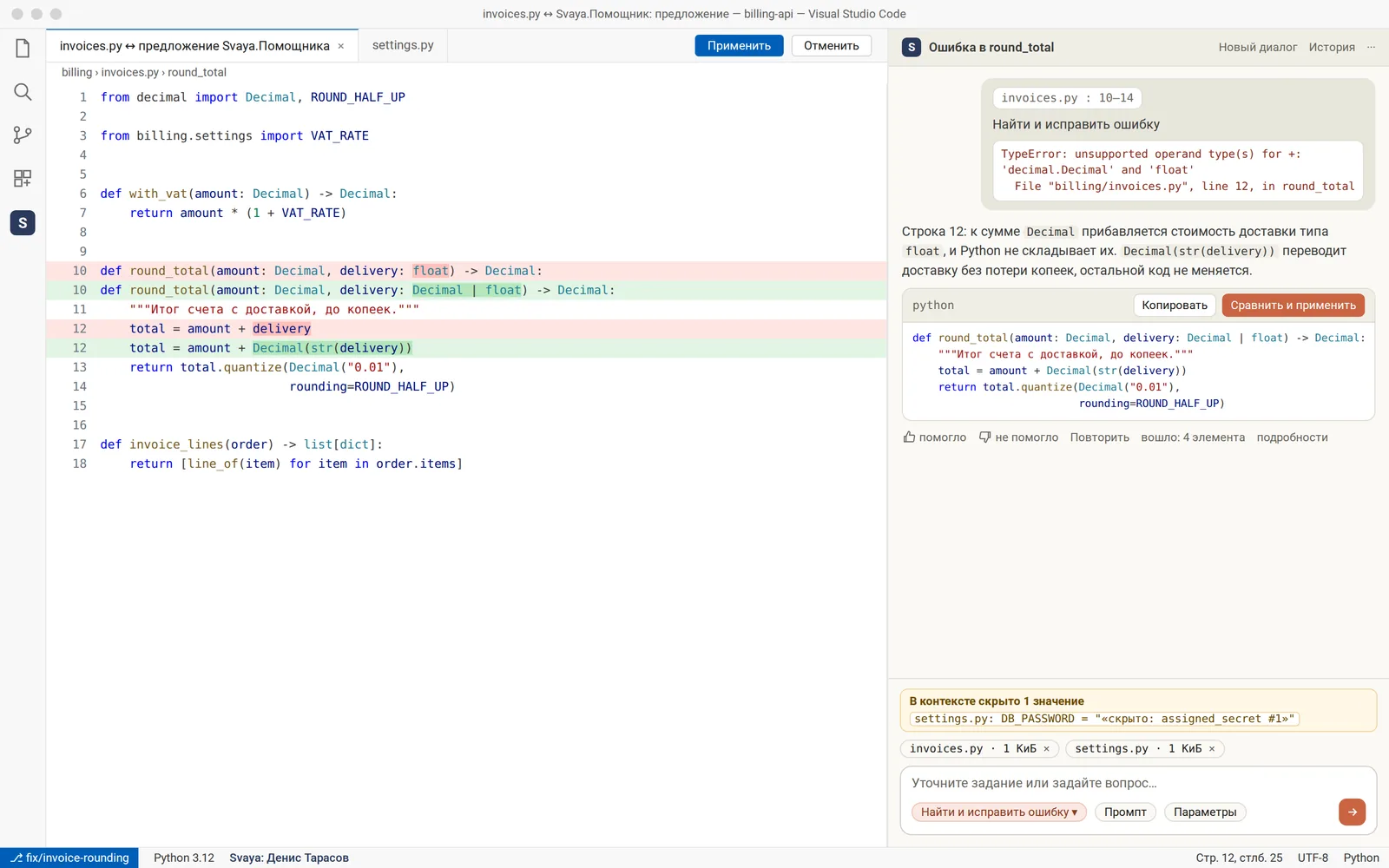Image resolution: width=1389 pixels, height=868 pixels.
Task: Expand 'подробности' details link
Action: [1292, 437]
